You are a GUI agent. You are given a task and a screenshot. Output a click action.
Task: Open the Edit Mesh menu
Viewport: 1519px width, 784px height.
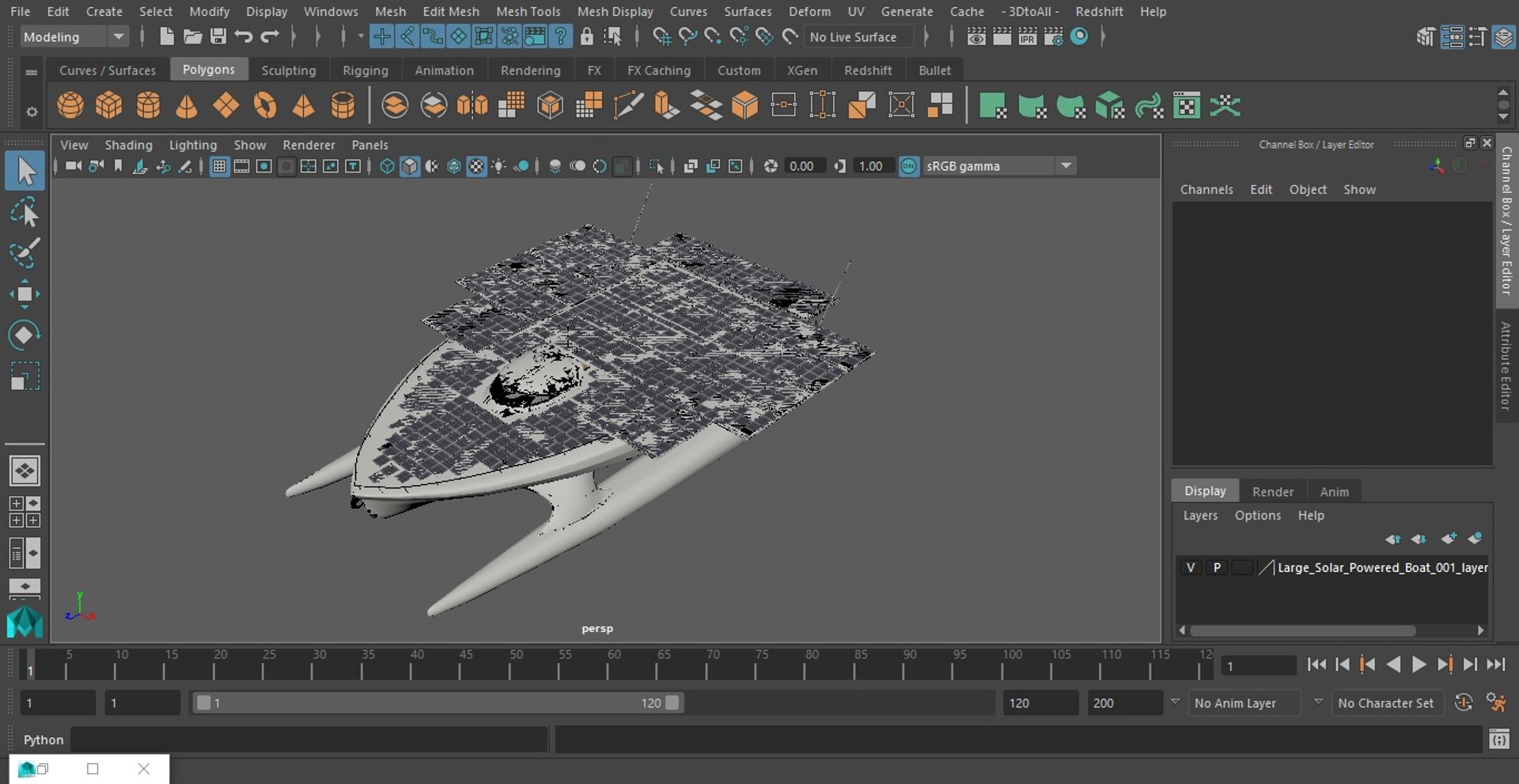(451, 11)
